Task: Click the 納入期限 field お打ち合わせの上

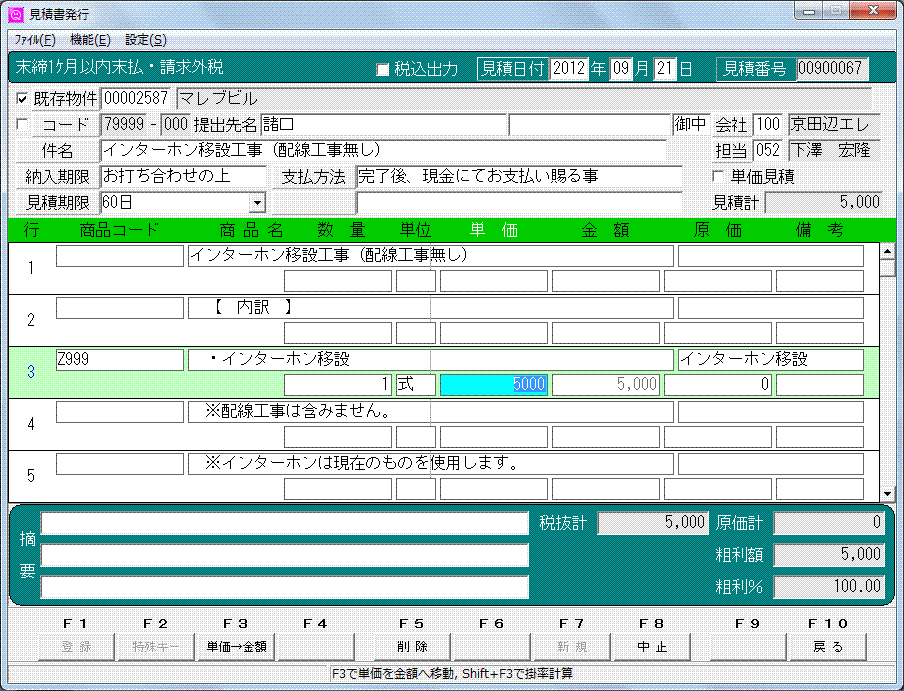Action: coord(183,176)
